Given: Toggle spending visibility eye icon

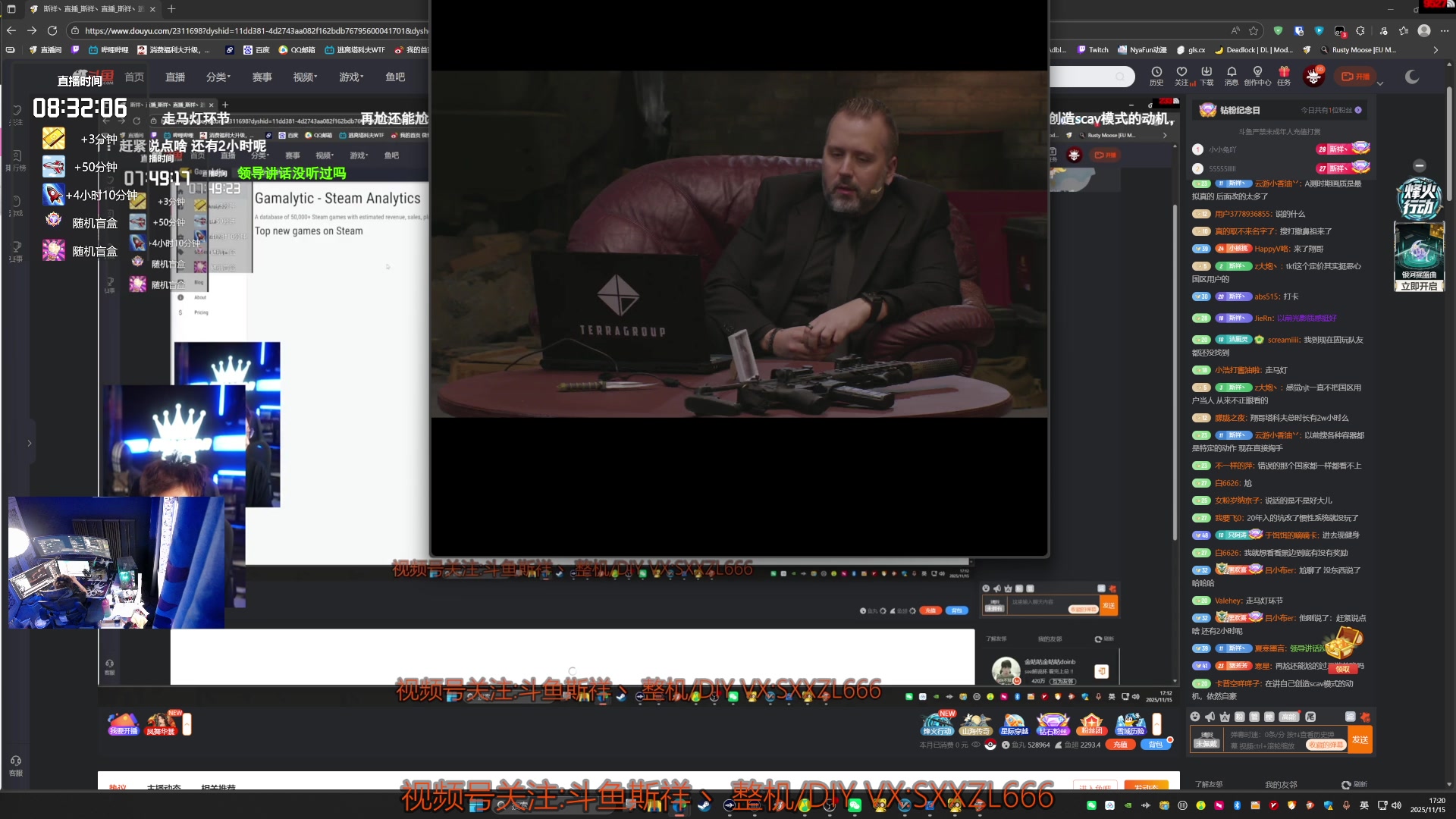Looking at the screenshot, I should point(976,745).
